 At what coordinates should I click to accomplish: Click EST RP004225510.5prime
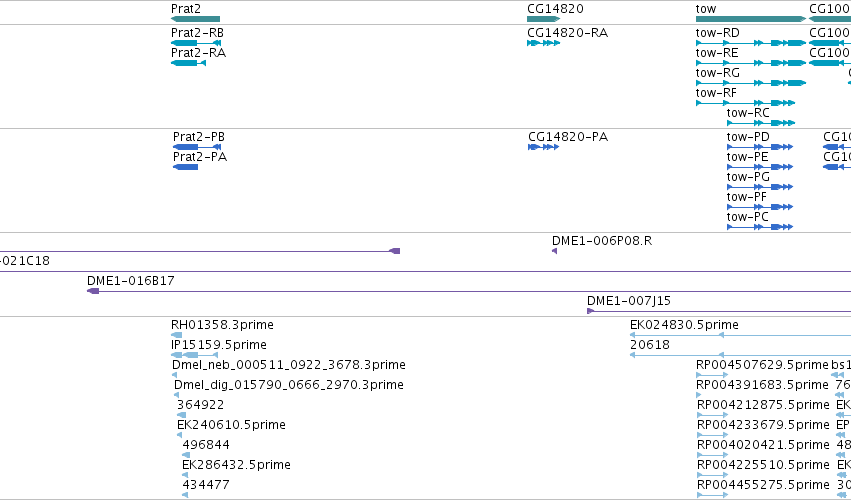(713, 475)
